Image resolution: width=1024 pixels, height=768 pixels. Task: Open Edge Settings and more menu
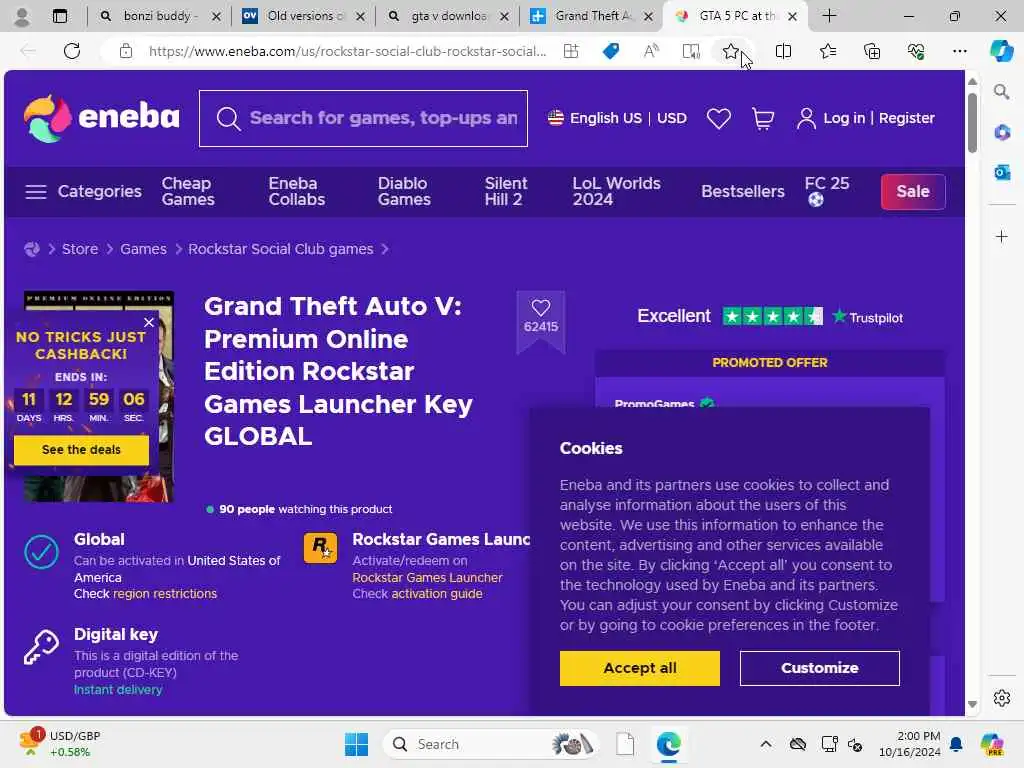coord(959,51)
